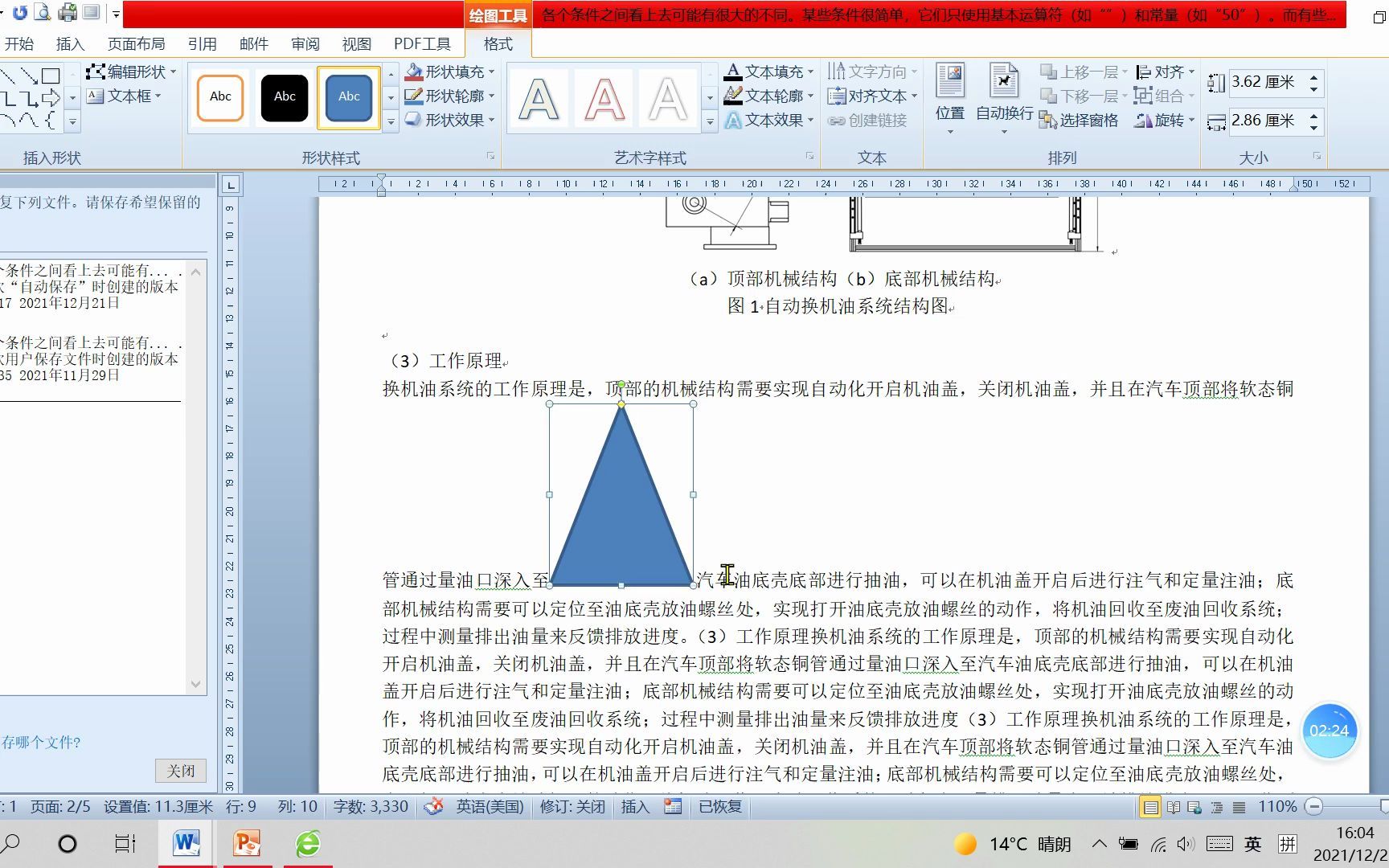Open the Insert (插入) tab
The height and width of the screenshot is (868, 1389).
(70, 43)
